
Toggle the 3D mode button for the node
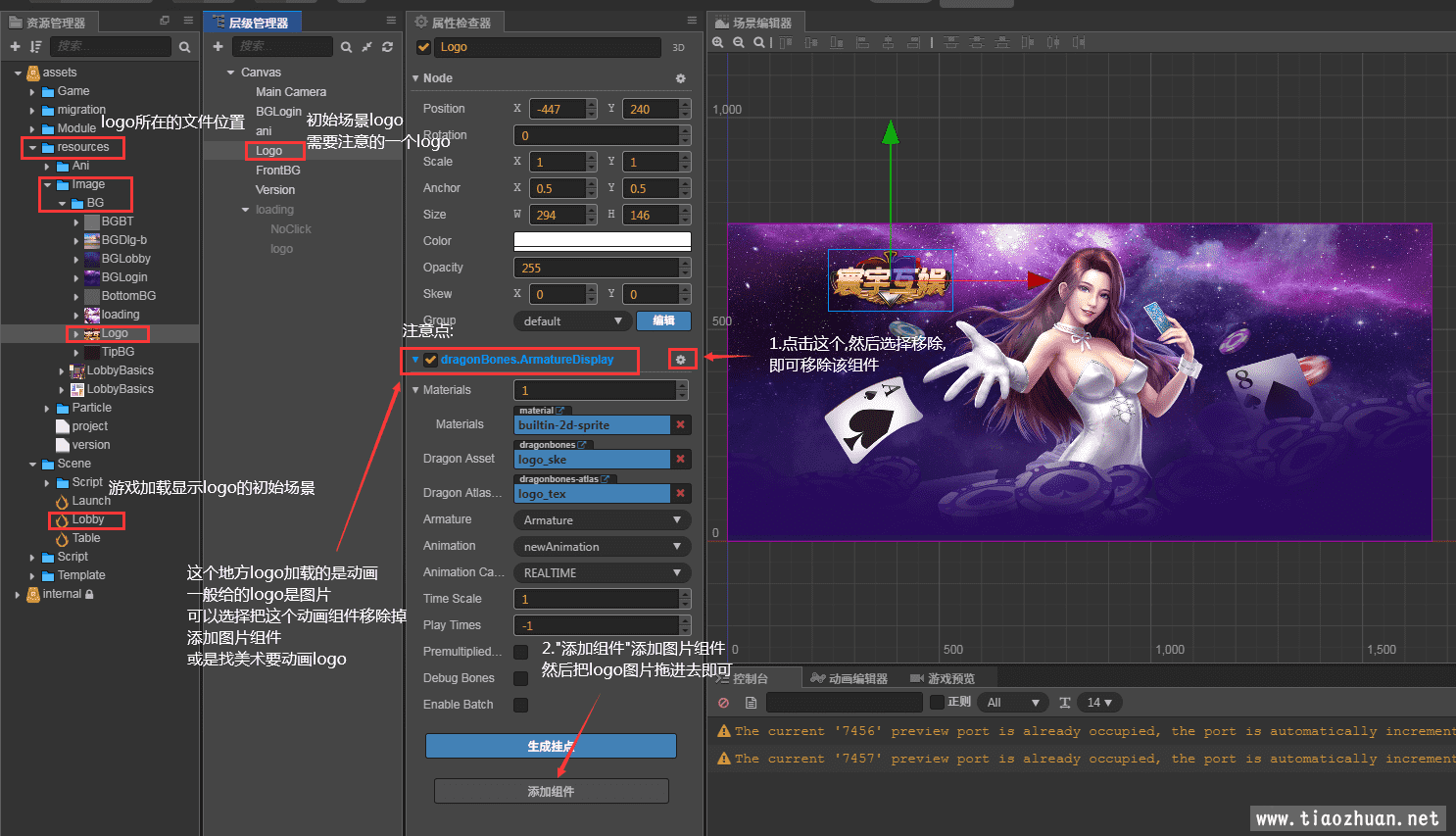pos(678,47)
